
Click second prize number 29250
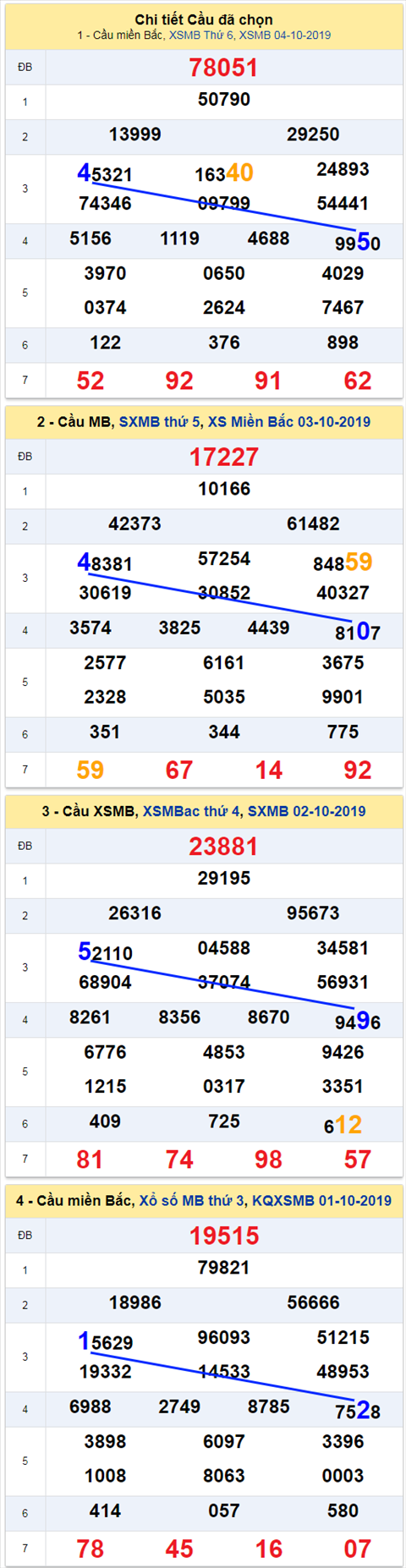313,134
